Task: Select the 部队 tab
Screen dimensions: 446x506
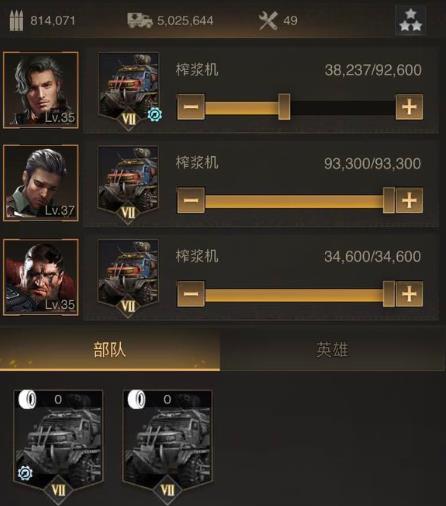Action: 110,350
